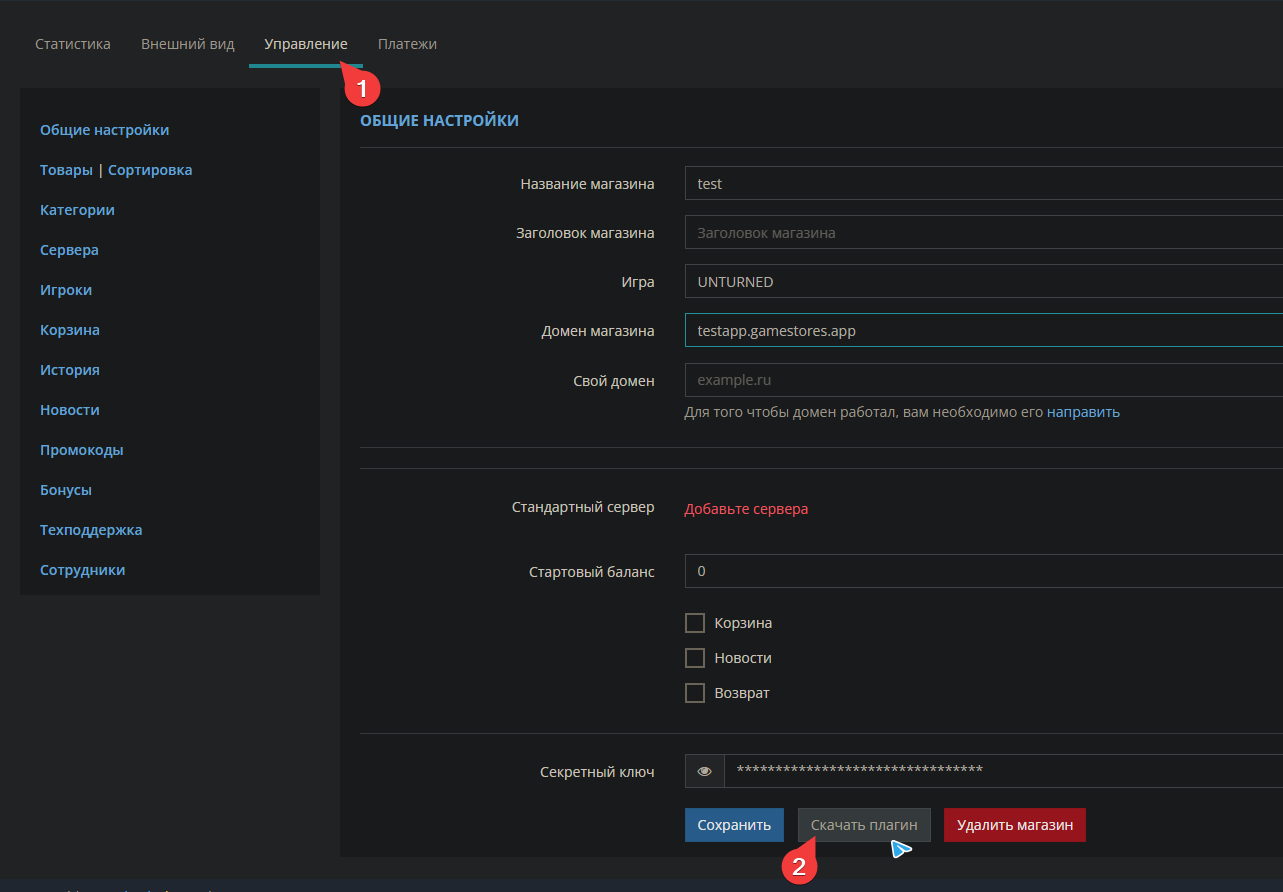The image size is (1283, 892).
Task: Enable the Новости checkbox
Action: point(695,658)
